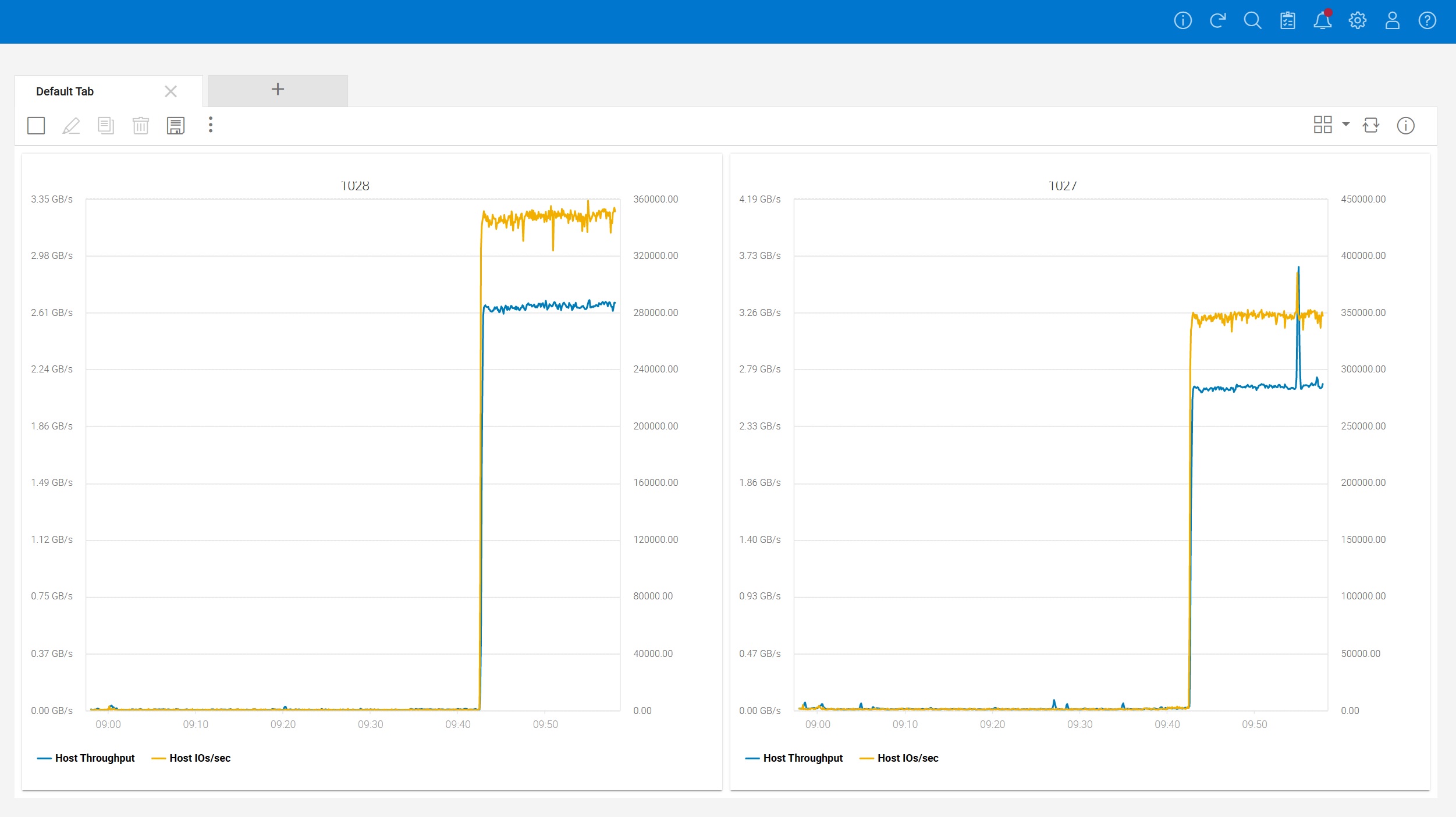Viewport: 1456px width, 817px height.
Task: Expand the grid layout dropdown arrow
Action: tap(1346, 125)
